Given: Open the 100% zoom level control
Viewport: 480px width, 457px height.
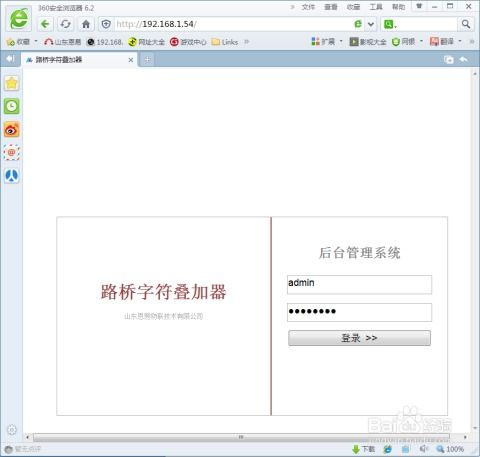Looking at the screenshot, I should (x=450, y=449).
